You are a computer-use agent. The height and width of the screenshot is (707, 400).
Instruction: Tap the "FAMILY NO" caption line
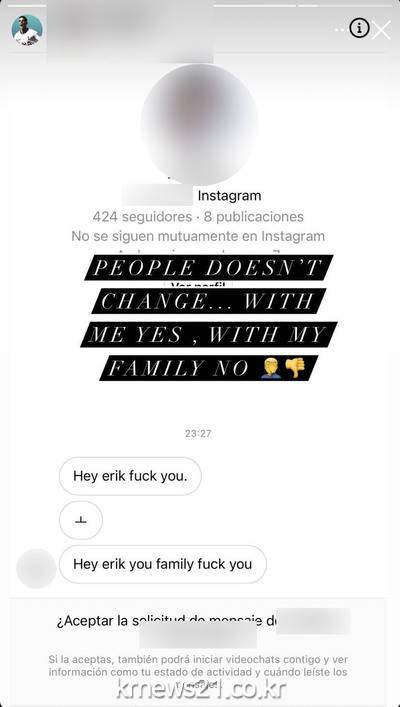coord(209,368)
